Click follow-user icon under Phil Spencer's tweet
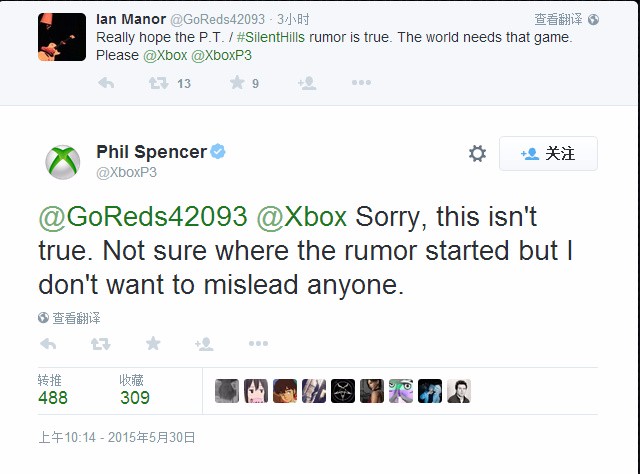 [x=205, y=344]
